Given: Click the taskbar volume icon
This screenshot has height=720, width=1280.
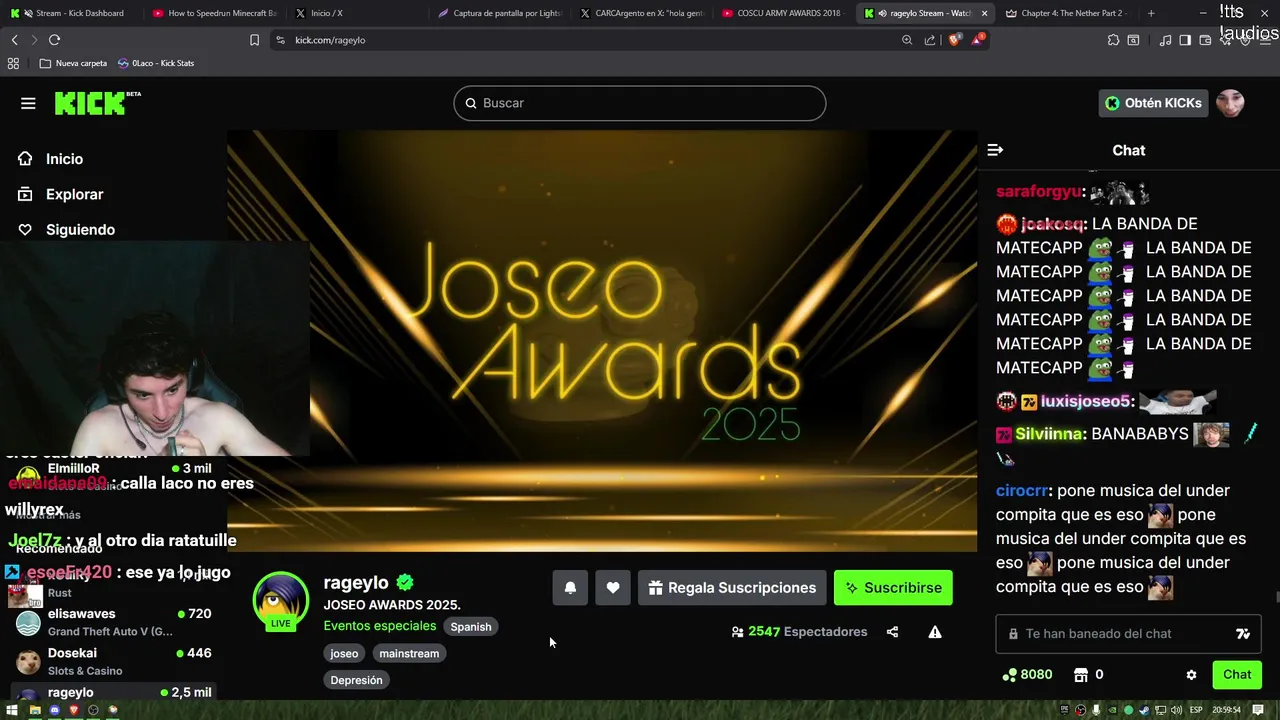Looking at the screenshot, I should pyautogui.click(x=1178, y=710).
